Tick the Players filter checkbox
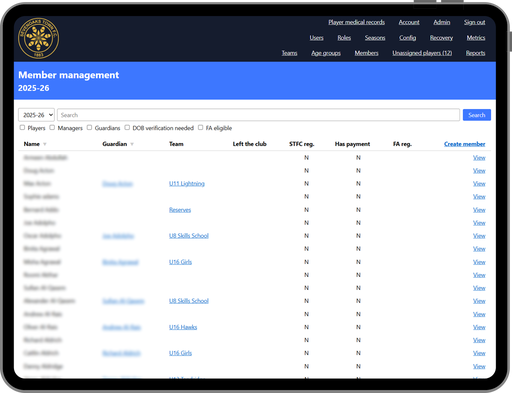 (x=22, y=128)
